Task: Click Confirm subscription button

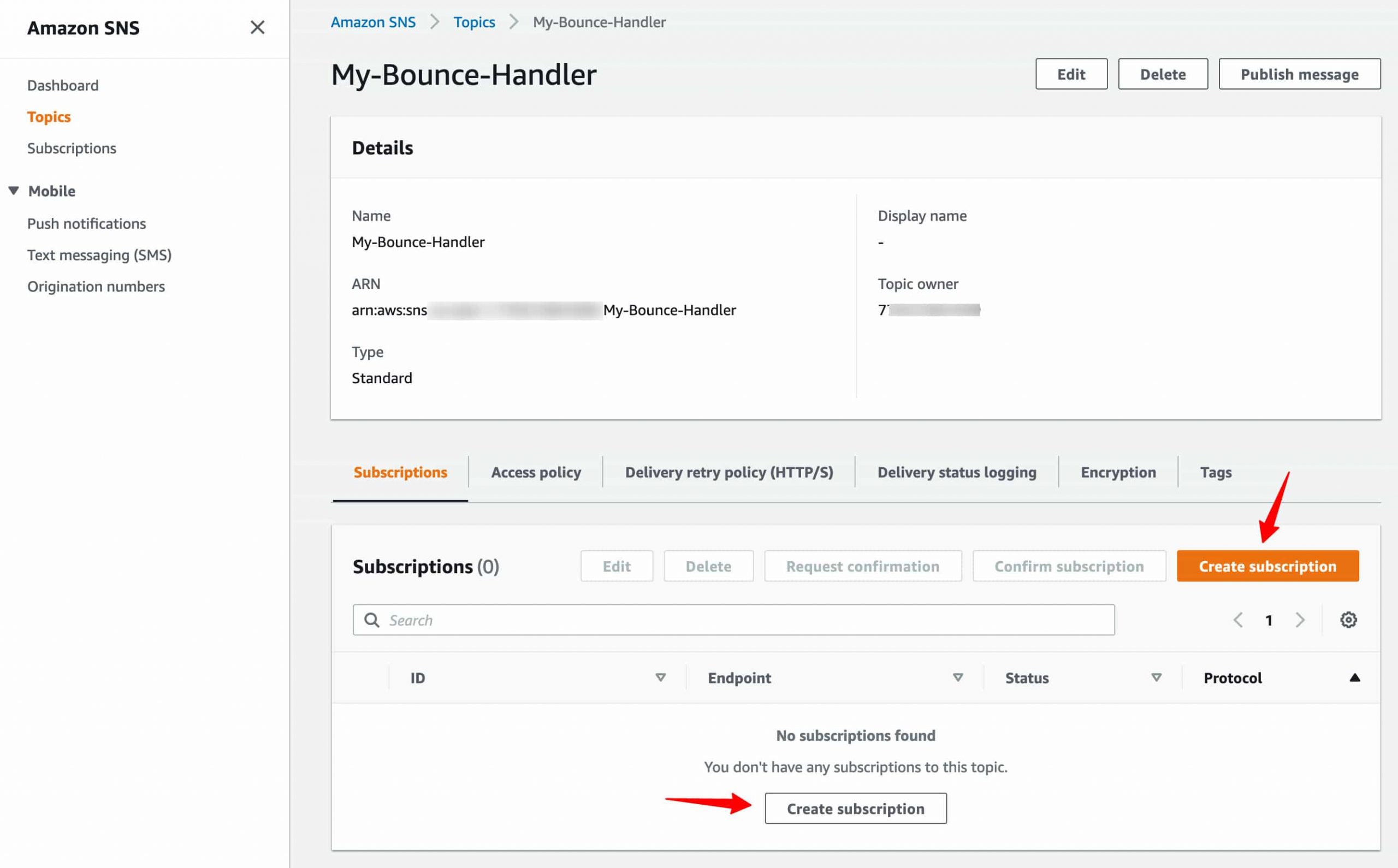Action: point(1069,566)
